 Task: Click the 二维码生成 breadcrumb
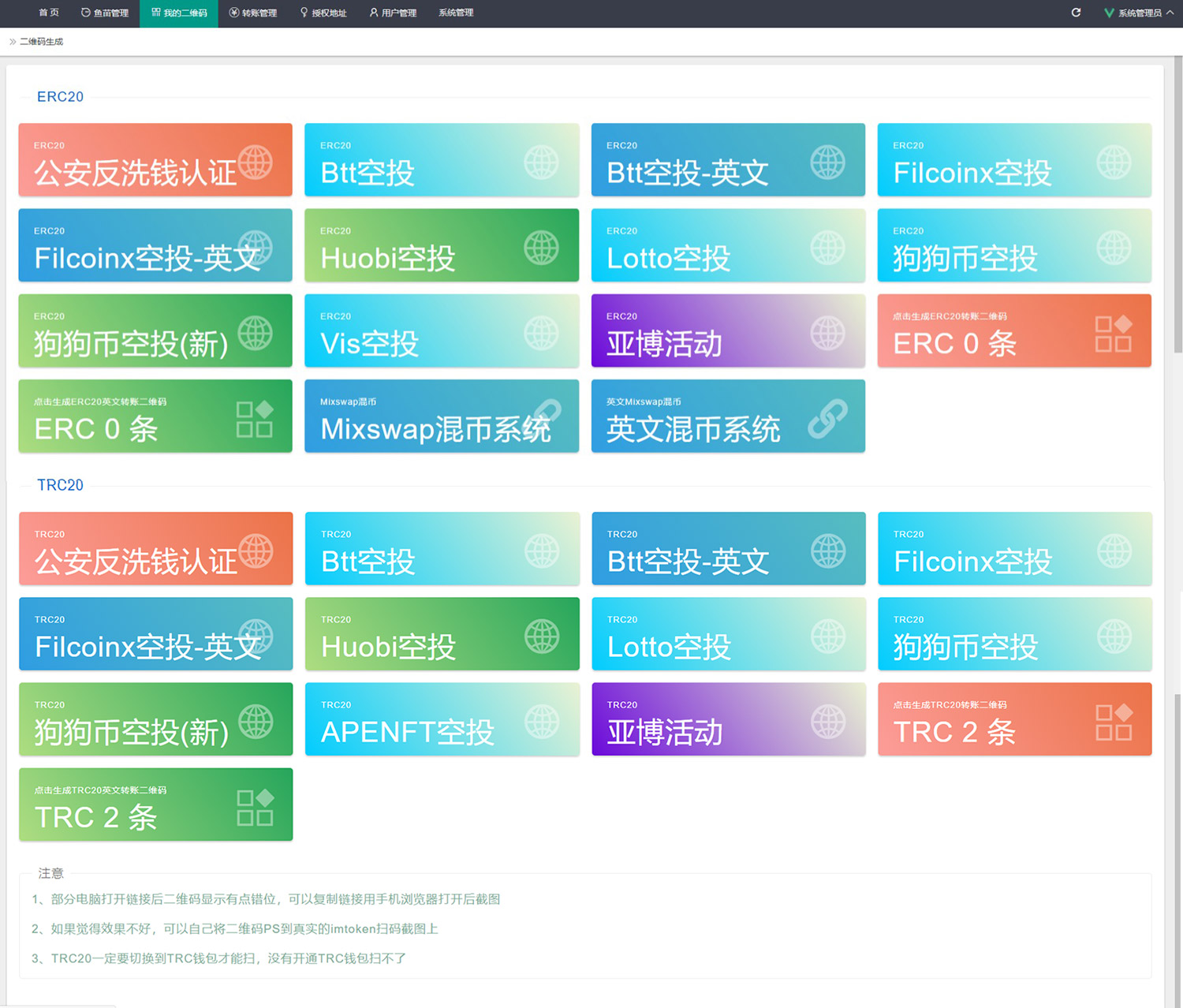[x=41, y=42]
